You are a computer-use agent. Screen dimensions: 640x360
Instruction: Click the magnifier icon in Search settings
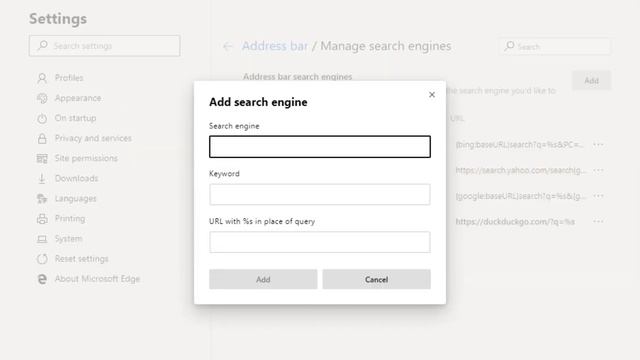tap(42, 45)
